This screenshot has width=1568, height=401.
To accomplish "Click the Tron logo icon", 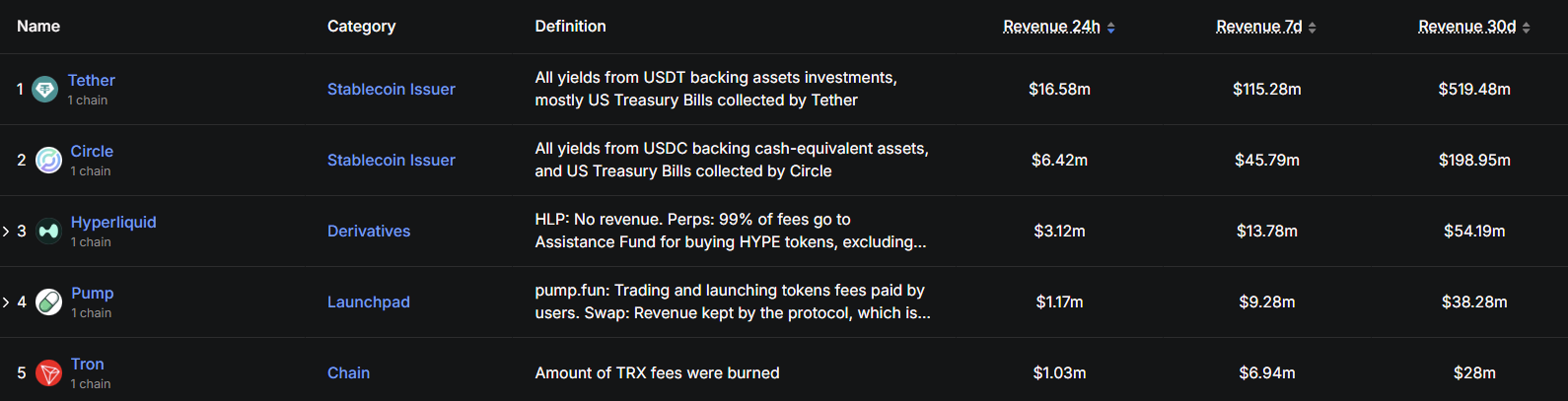I will 48,373.
